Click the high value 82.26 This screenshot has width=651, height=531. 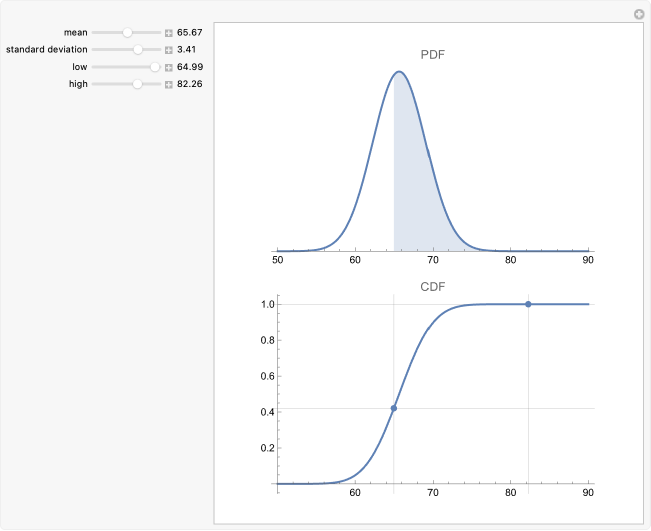(190, 84)
